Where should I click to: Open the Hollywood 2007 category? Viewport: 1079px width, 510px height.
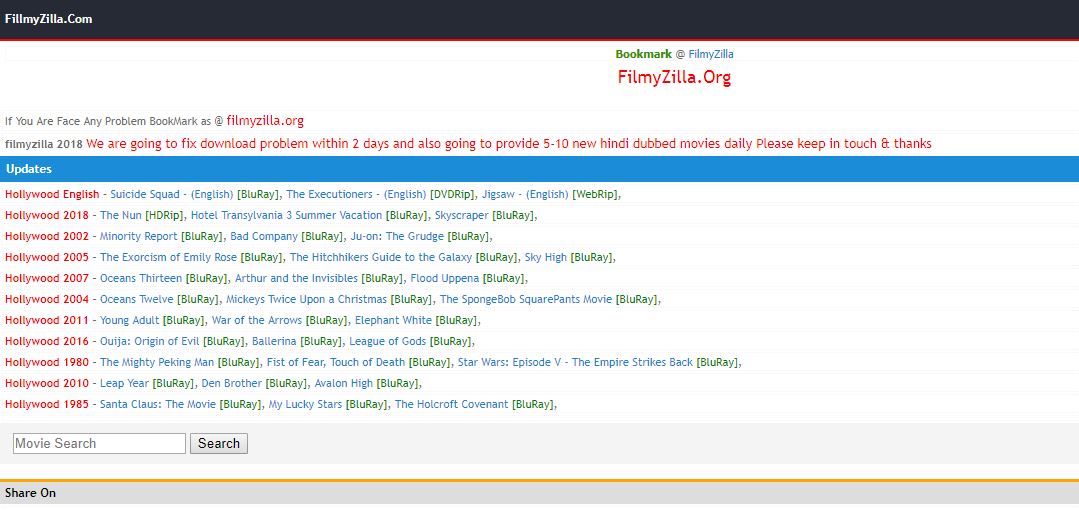pyautogui.click(x=47, y=279)
